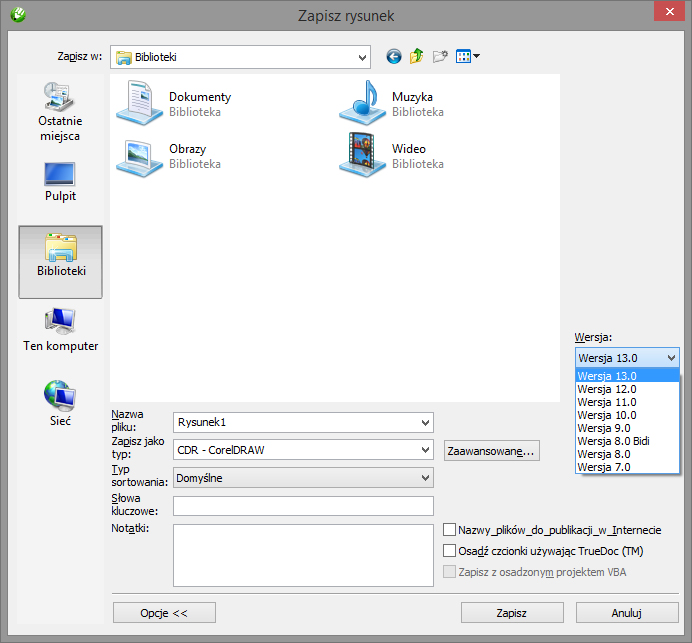Open Sieć network location

tap(60, 404)
